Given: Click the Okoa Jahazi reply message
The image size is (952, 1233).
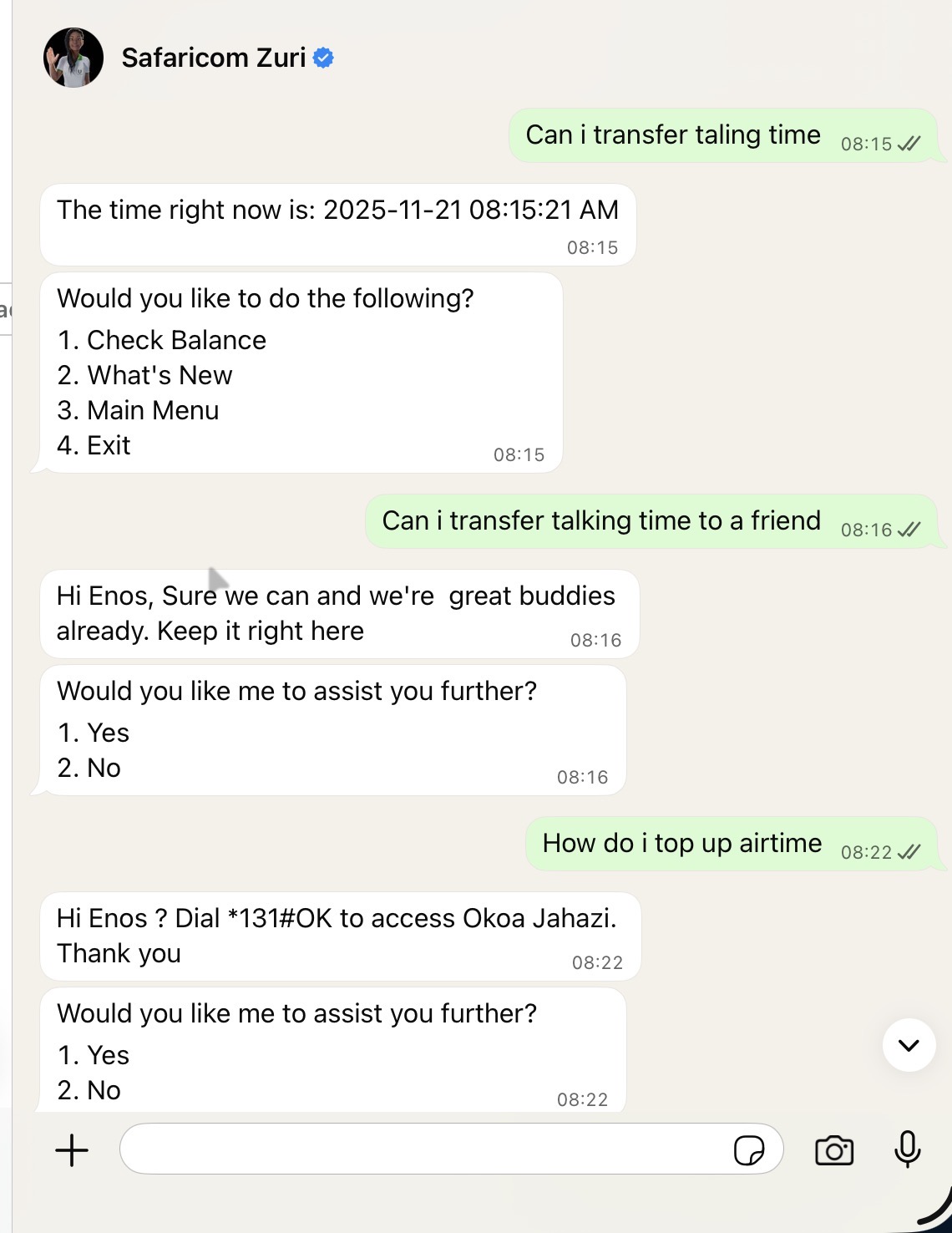Looking at the screenshot, I should point(336,936).
